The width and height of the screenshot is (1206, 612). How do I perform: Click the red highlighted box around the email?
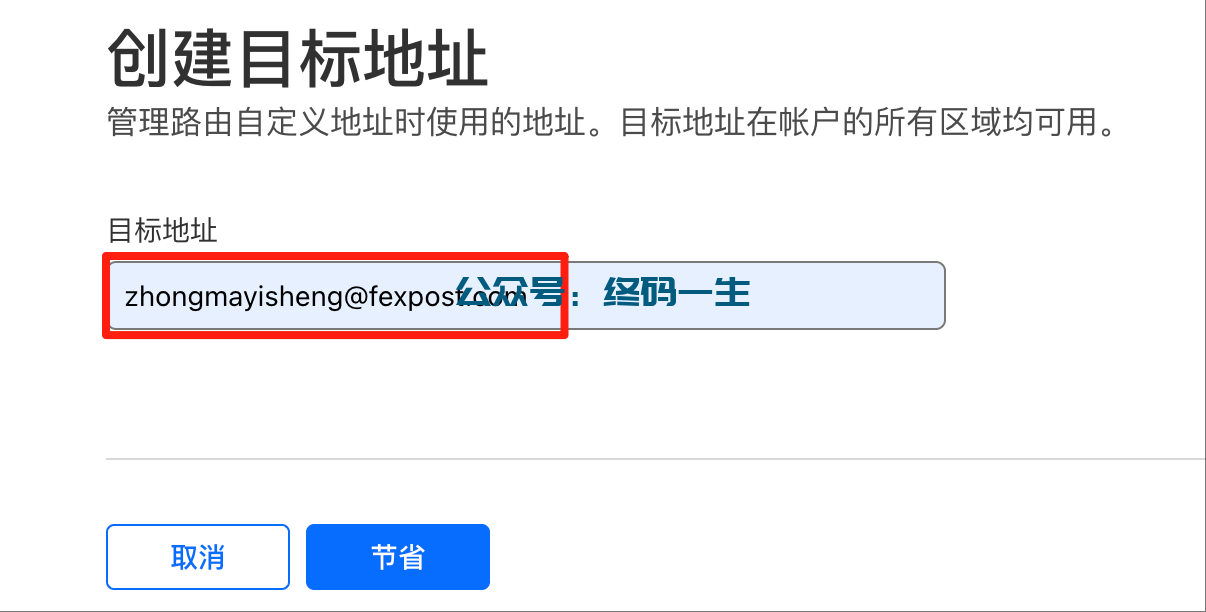336,295
